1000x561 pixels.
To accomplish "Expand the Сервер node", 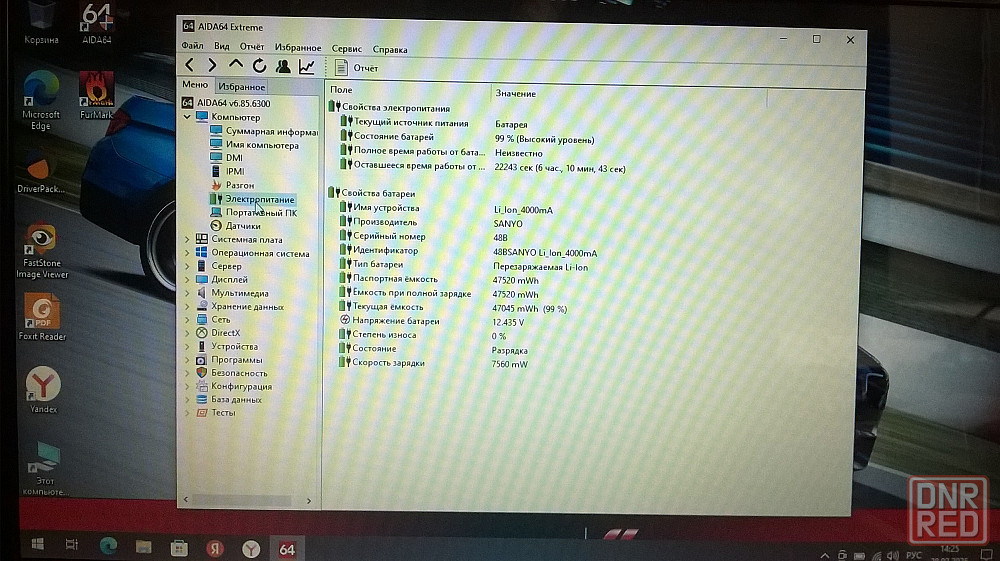I will [x=187, y=266].
